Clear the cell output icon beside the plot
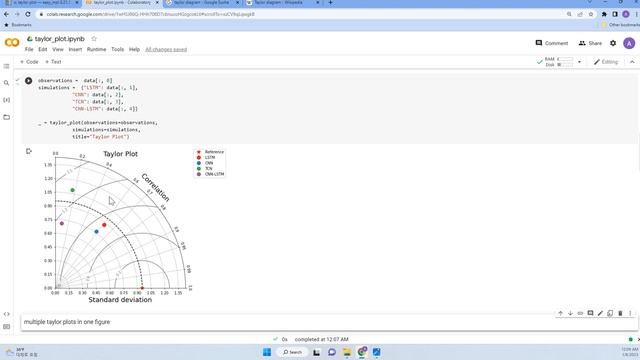 click(x=29, y=151)
